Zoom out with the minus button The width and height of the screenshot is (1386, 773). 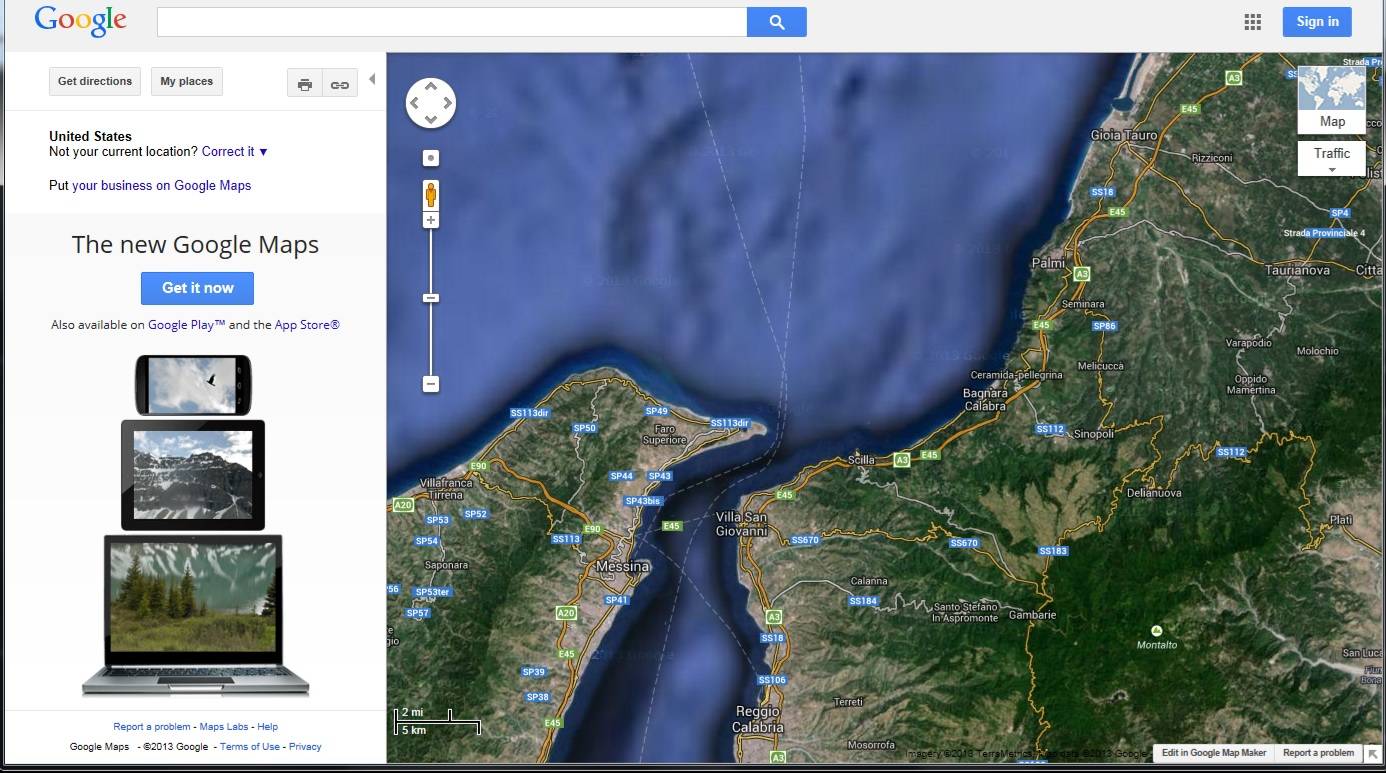pos(431,384)
